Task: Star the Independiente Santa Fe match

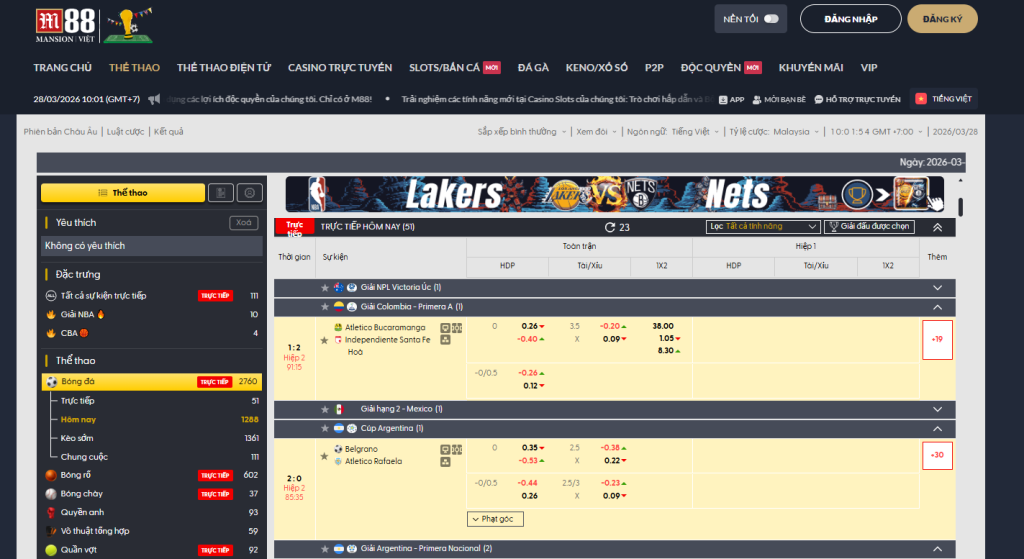Action: 324,340
